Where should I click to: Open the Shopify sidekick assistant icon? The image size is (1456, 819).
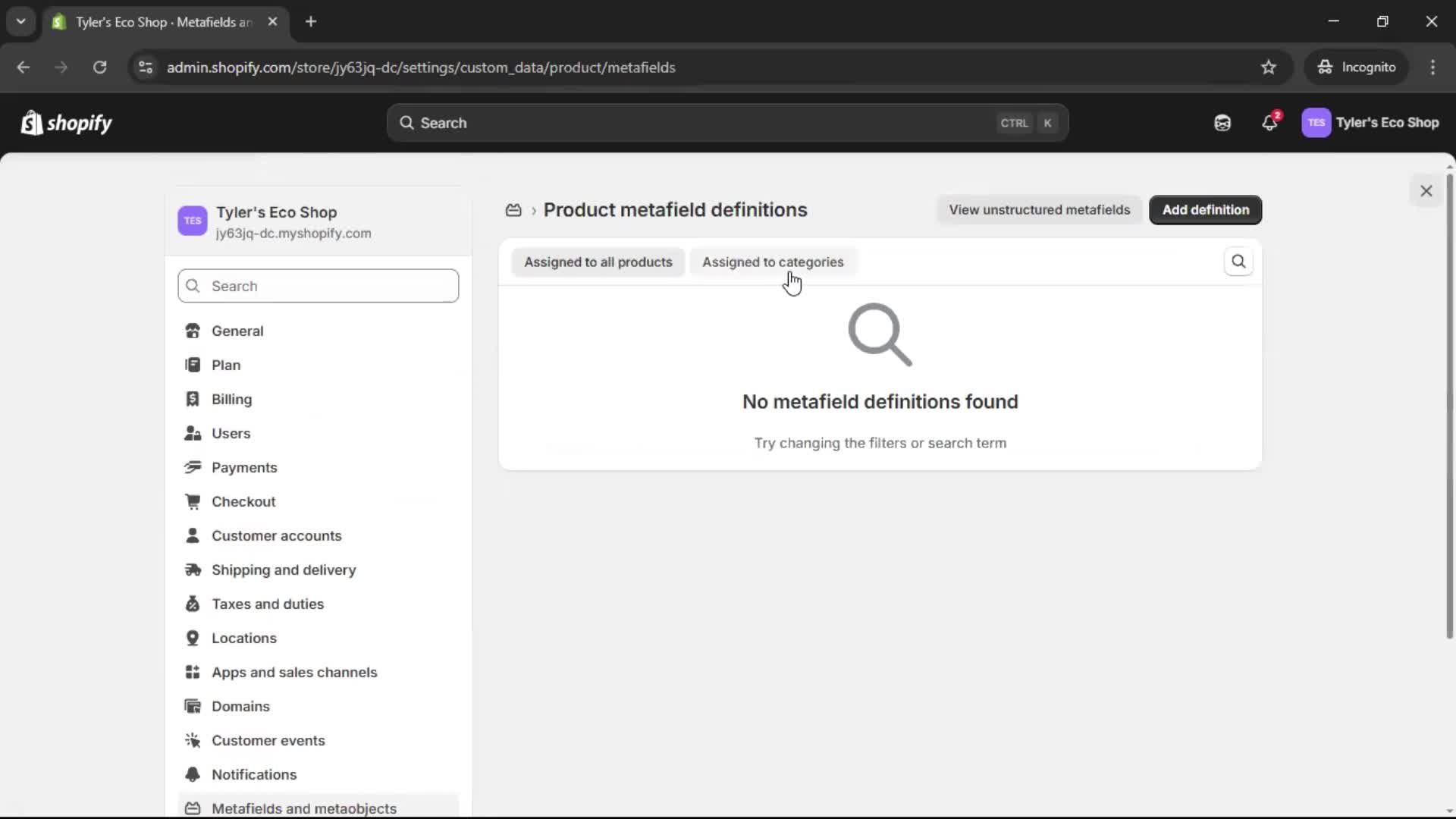coord(1222,122)
